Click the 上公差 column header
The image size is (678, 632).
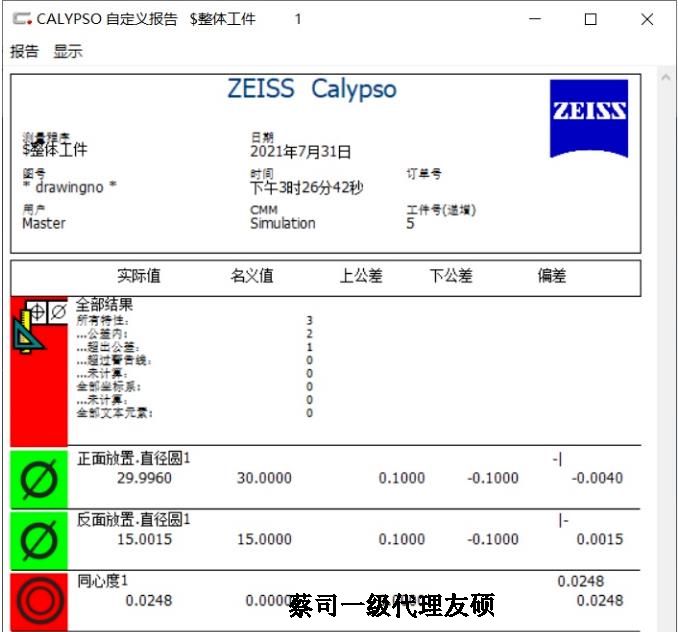point(361,275)
